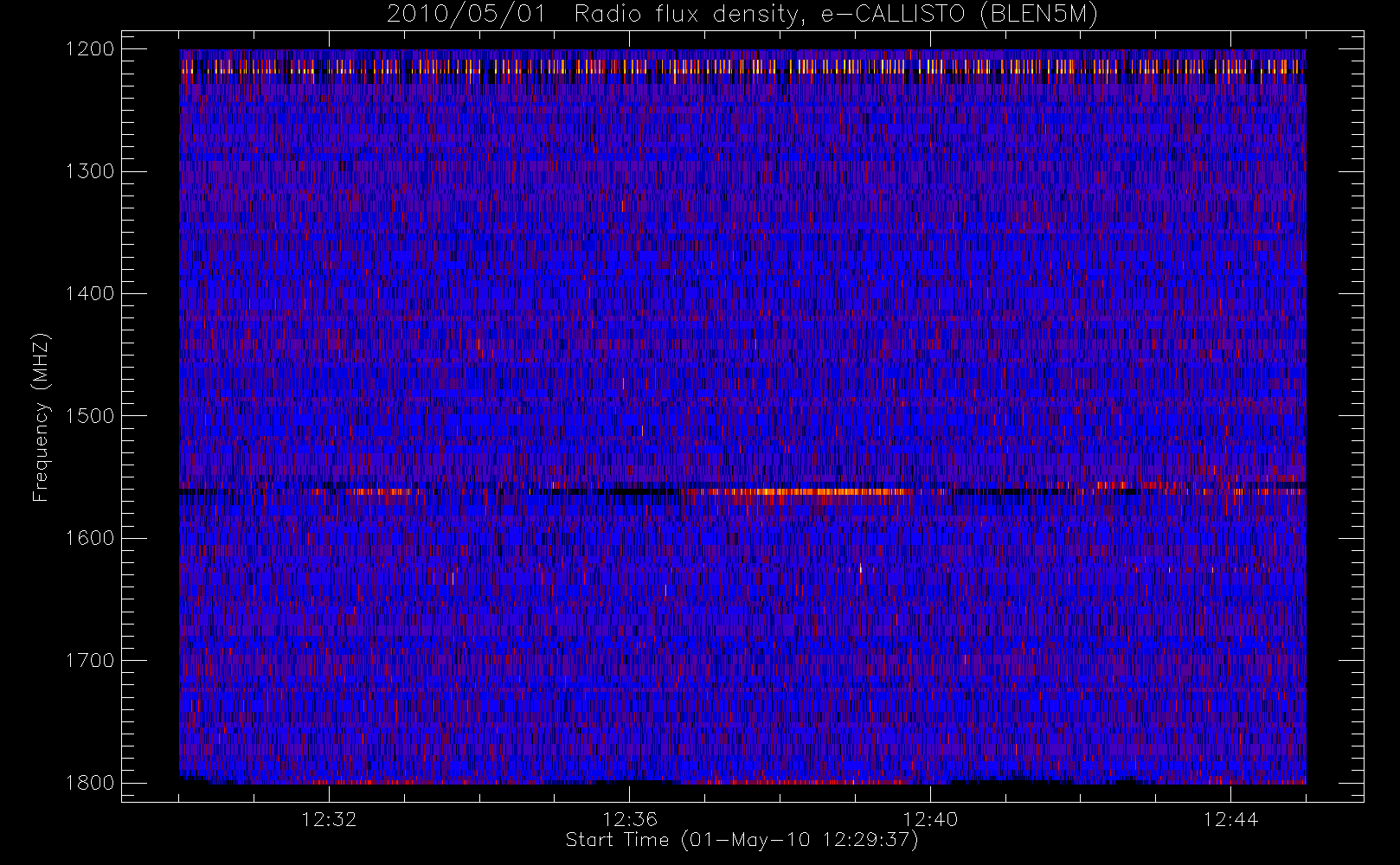Click the 12:40 time tick label
The width and height of the screenshot is (1400, 865).
tap(930, 819)
